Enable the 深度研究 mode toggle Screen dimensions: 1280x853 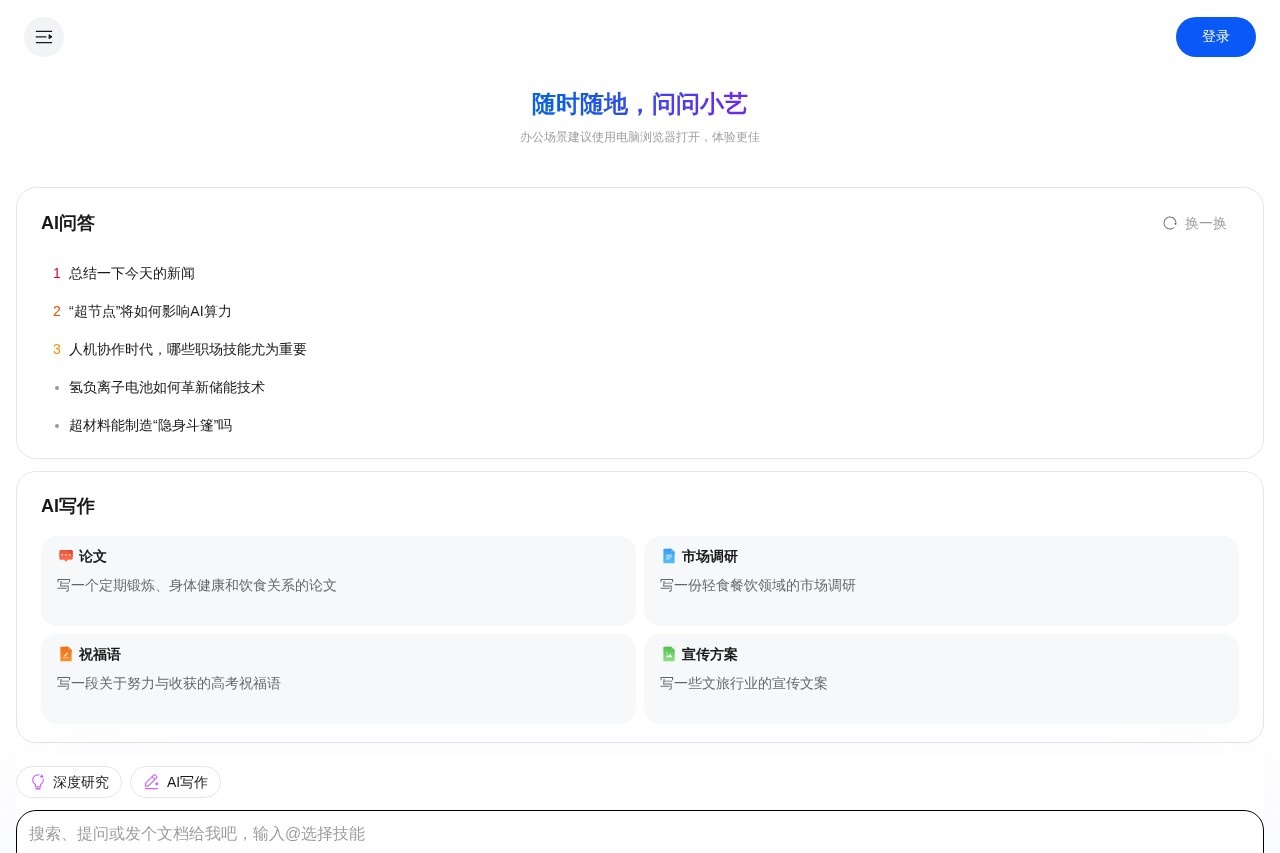(69, 782)
